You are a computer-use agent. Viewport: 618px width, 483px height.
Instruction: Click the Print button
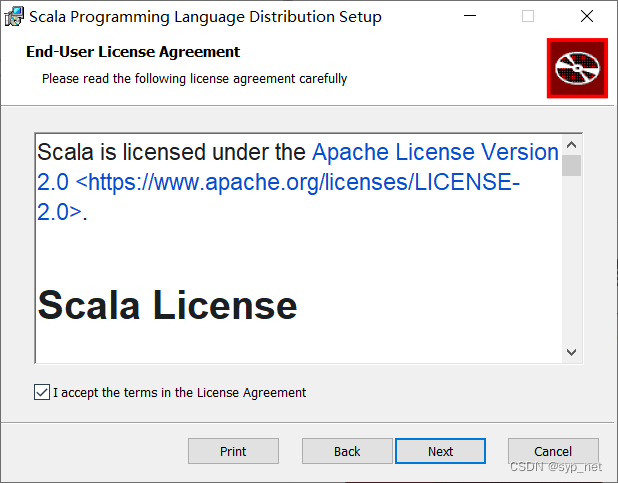(233, 451)
